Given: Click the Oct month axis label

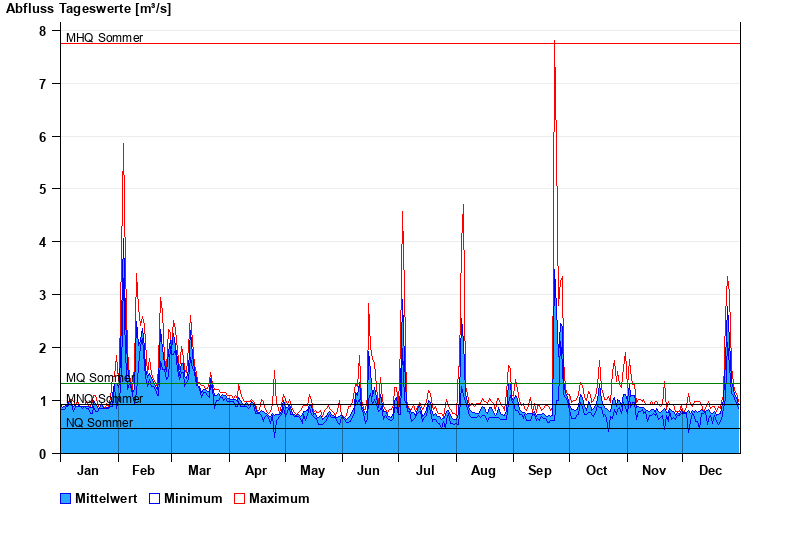Looking at the screenshot, I should coord(597,471).
